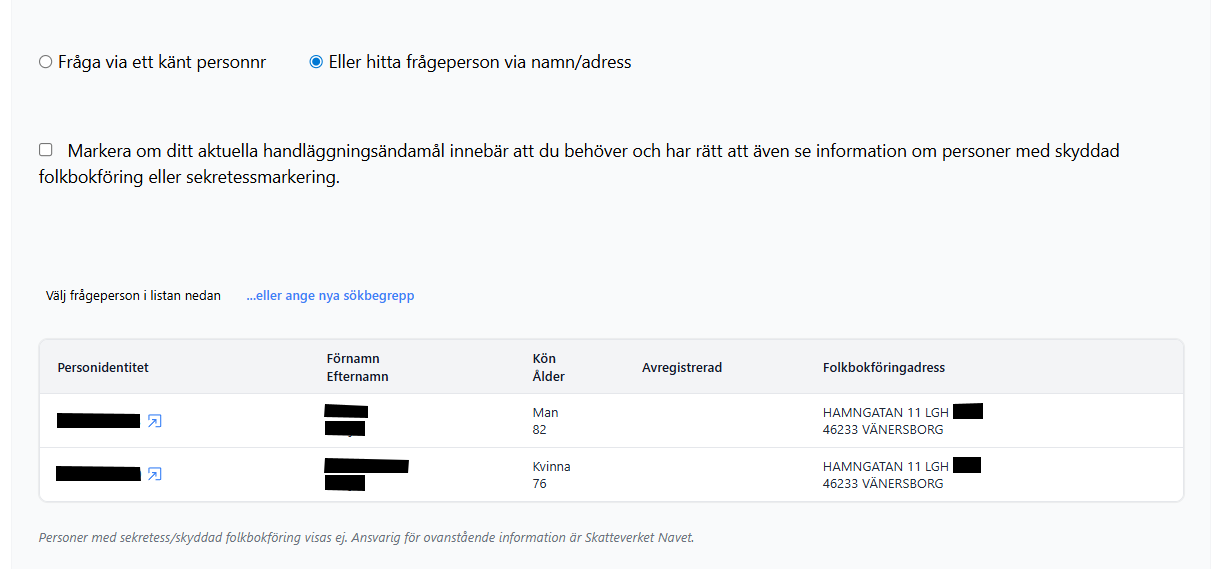The width and height of the screenshot is (1211, 569).
Task: Click the first row's name cell
Action: click(346, 421)
